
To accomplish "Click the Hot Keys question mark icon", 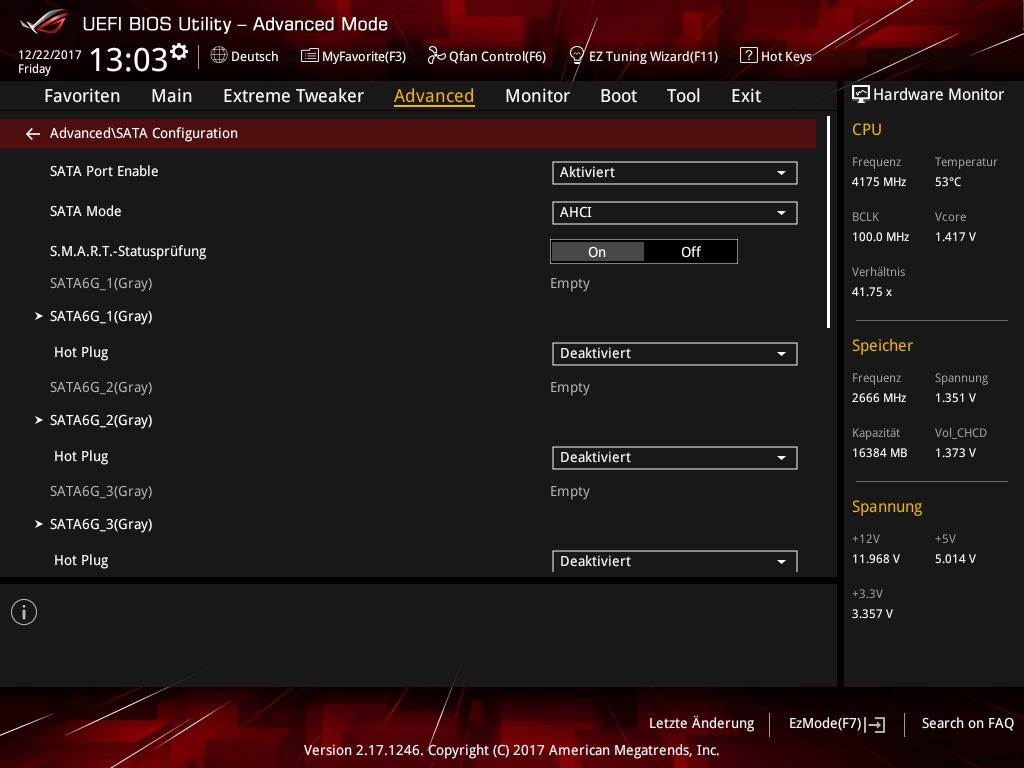I will [x=748, y=56].
